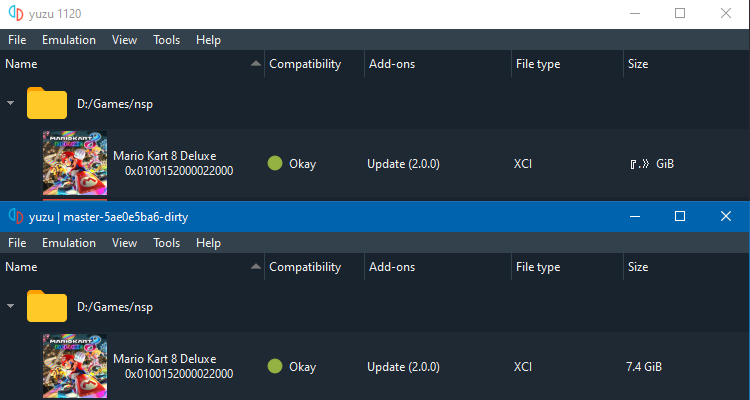Maximize the yuzu master-5ae0e5ba6-dirty window
Screen dimensions: 750x400
tap(680, 216)
